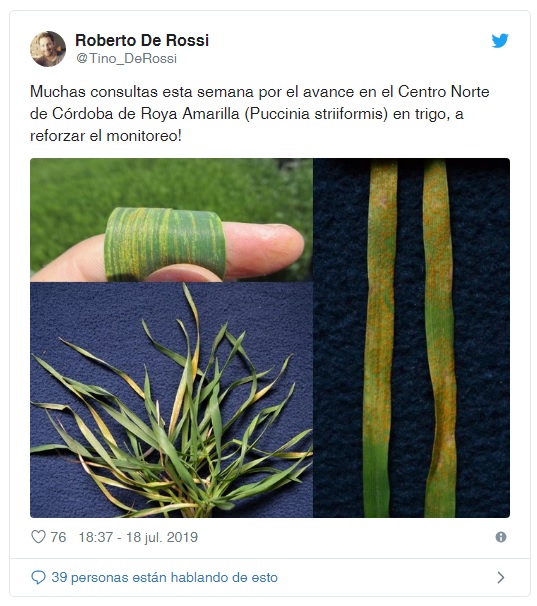Open Roberto De Rossi's profile picture
This screenshot has width=537, height=606.
pos(48,49)
